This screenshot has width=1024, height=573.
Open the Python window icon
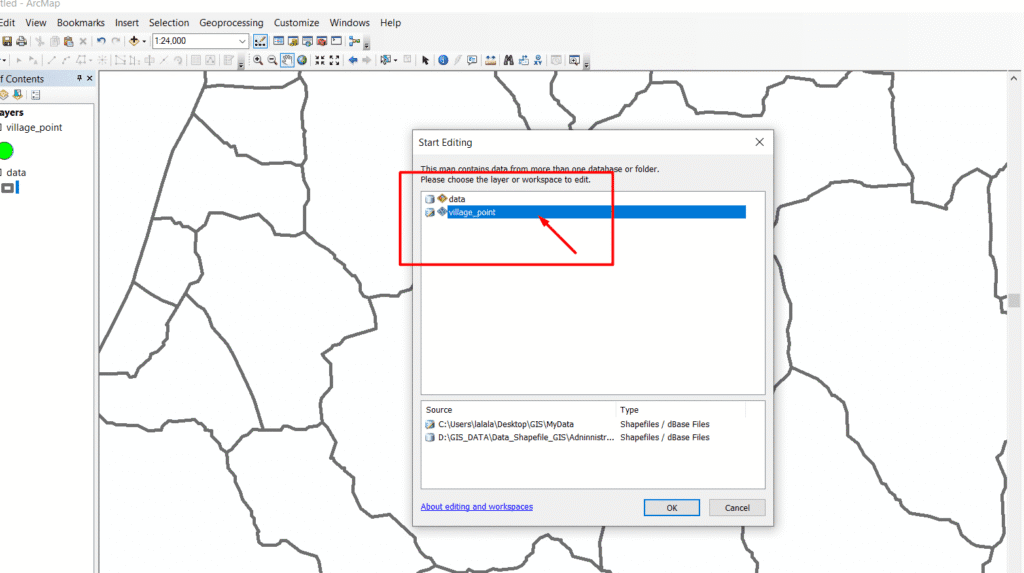point(336,41)
